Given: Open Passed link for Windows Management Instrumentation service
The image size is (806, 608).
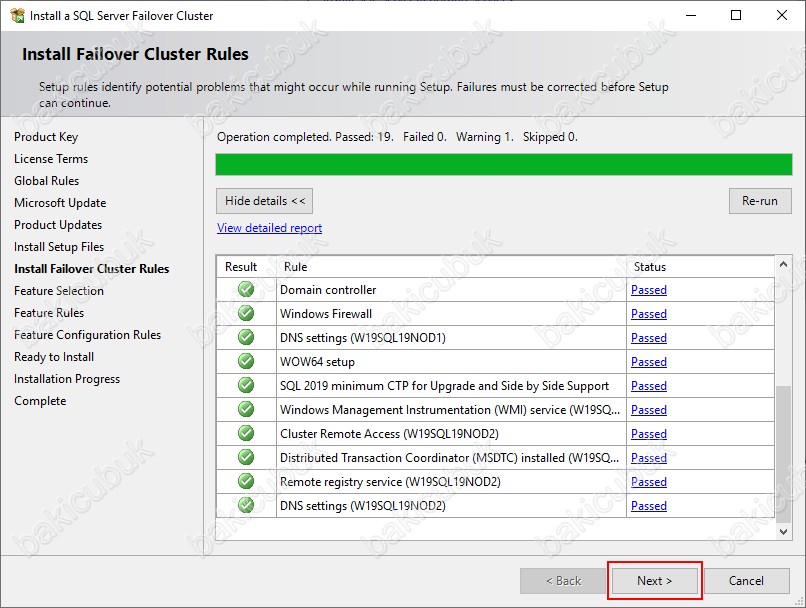Looking at the screenshot, I should pos(649,410).
